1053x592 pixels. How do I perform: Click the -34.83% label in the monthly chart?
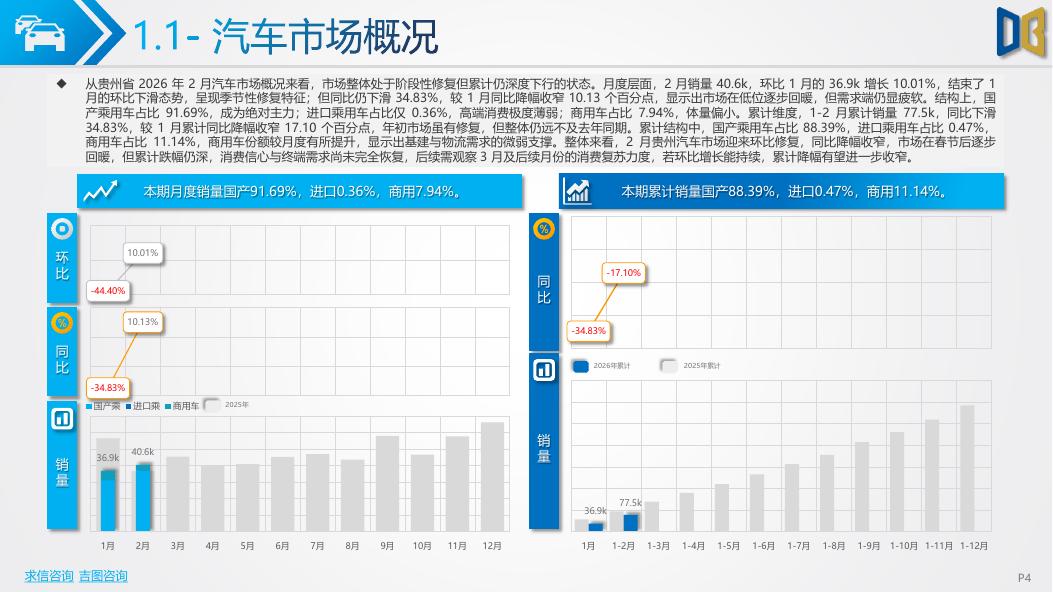pyautogui.click(x=108, y=387)
